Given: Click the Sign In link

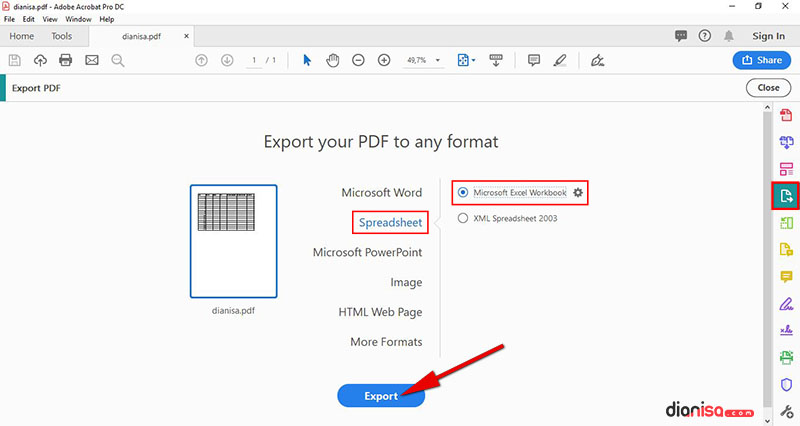Looking at the screenshot, I should click(768, 36).
